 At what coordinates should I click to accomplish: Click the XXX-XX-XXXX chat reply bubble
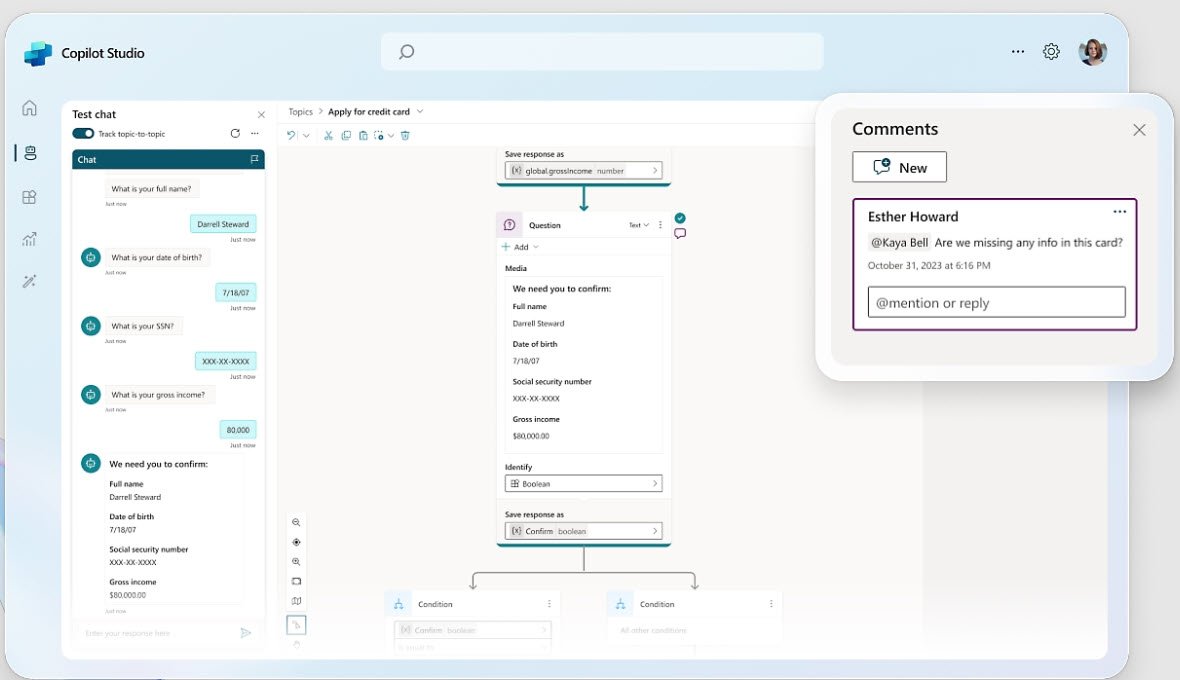(226, 361)
